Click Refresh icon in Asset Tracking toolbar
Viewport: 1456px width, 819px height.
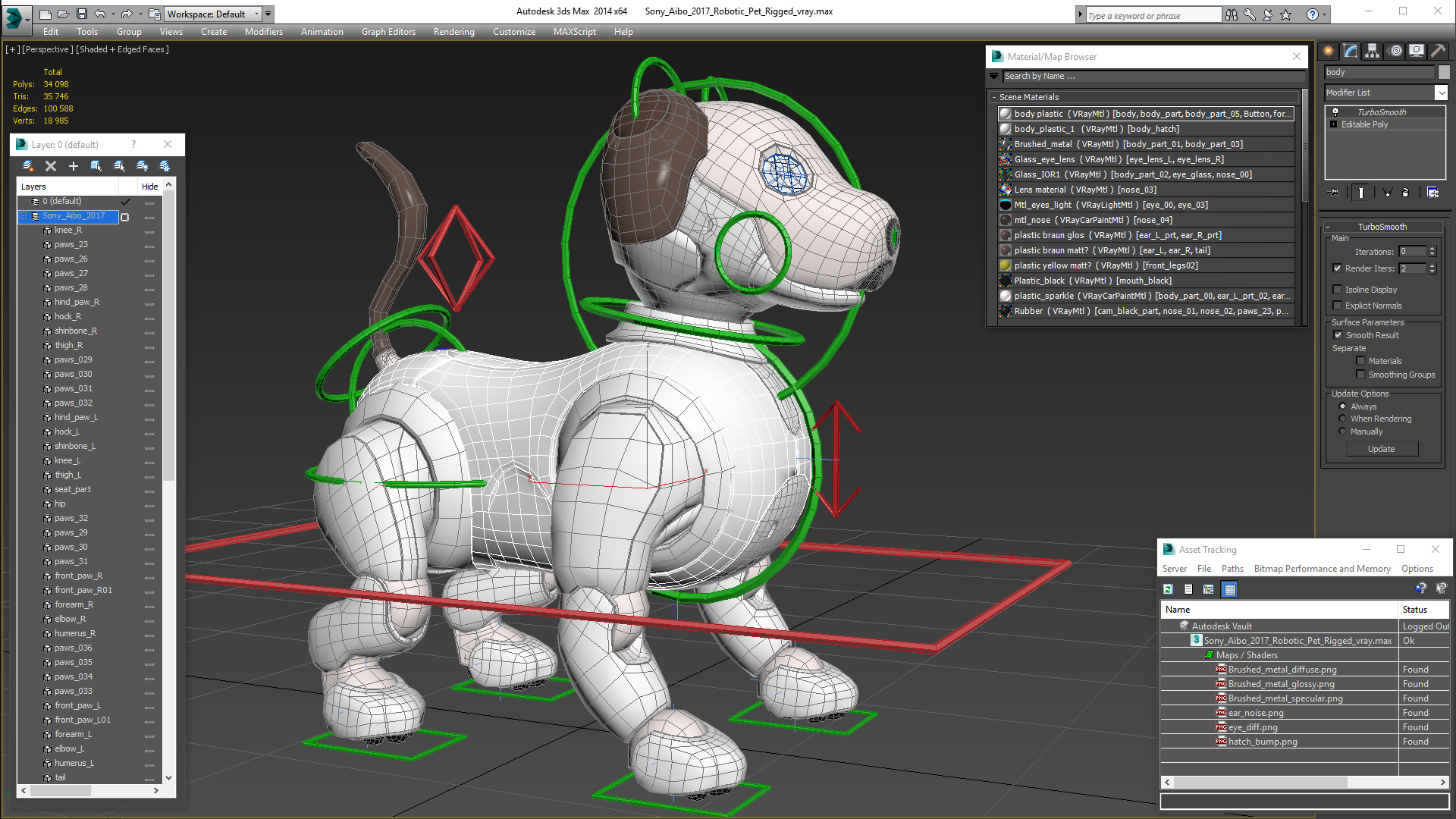coord(1169,589)
